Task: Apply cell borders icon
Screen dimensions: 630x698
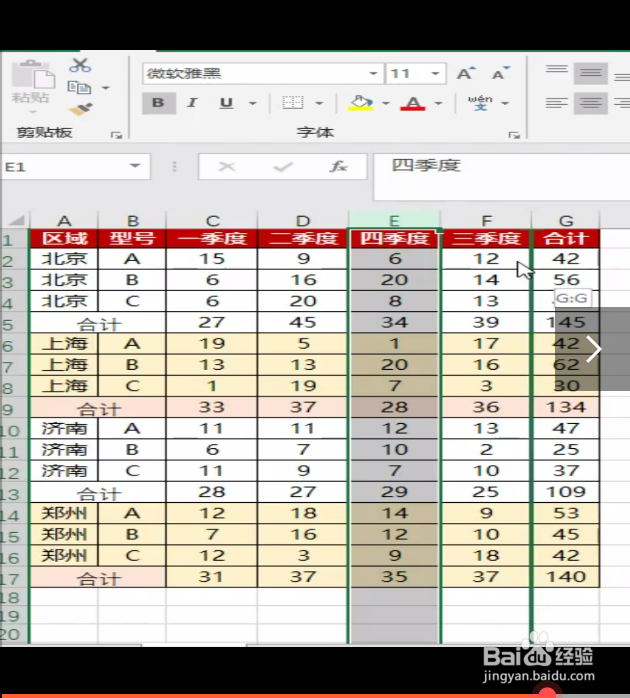Action: (x=293, y=103)
